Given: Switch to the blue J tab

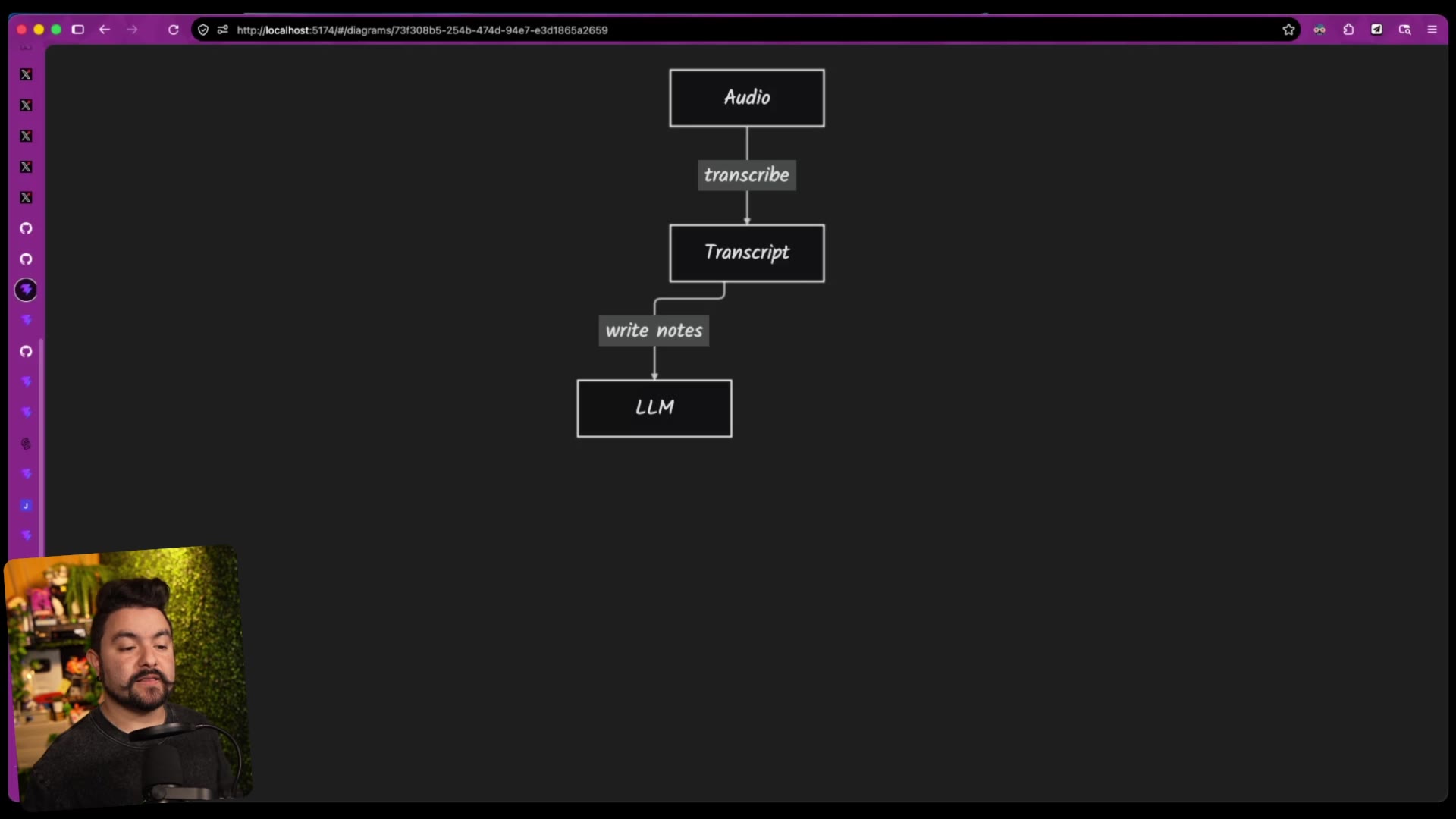Looking at the screenshot, I should [x=26, y=506].
